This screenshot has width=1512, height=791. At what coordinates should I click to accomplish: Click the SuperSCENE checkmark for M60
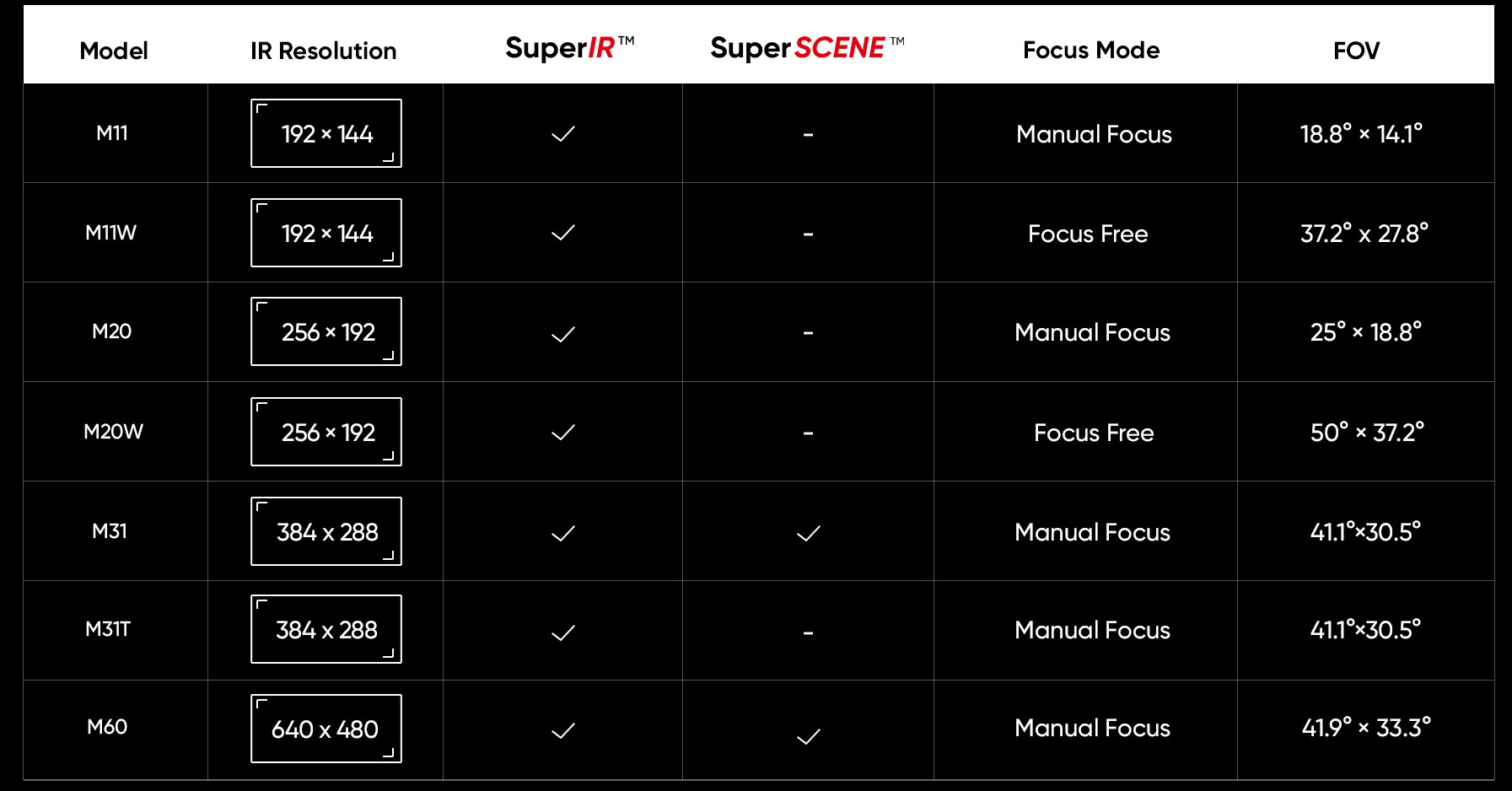tap(808, 737)
